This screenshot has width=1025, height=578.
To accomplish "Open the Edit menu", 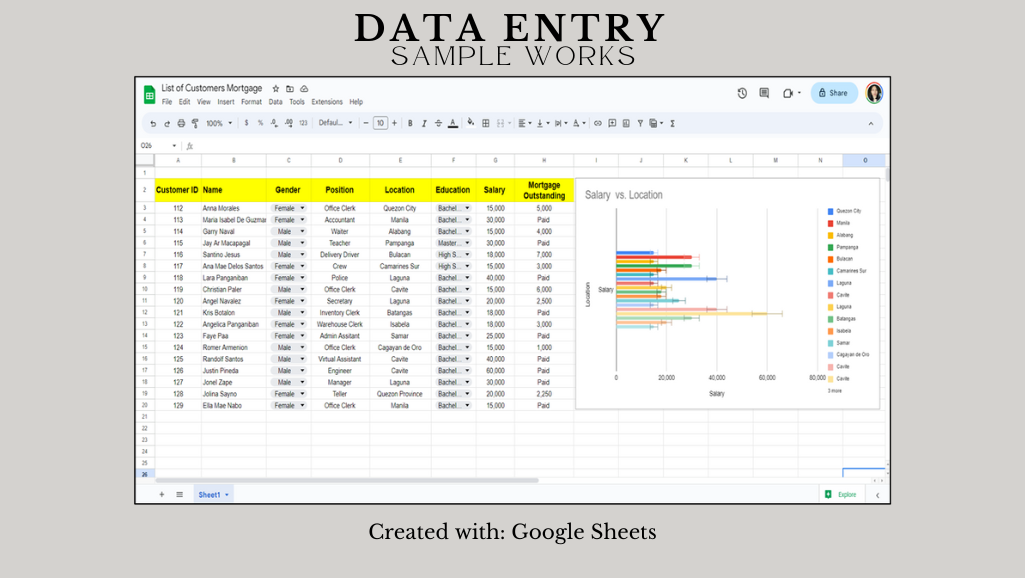I will (x=184, y=102).
